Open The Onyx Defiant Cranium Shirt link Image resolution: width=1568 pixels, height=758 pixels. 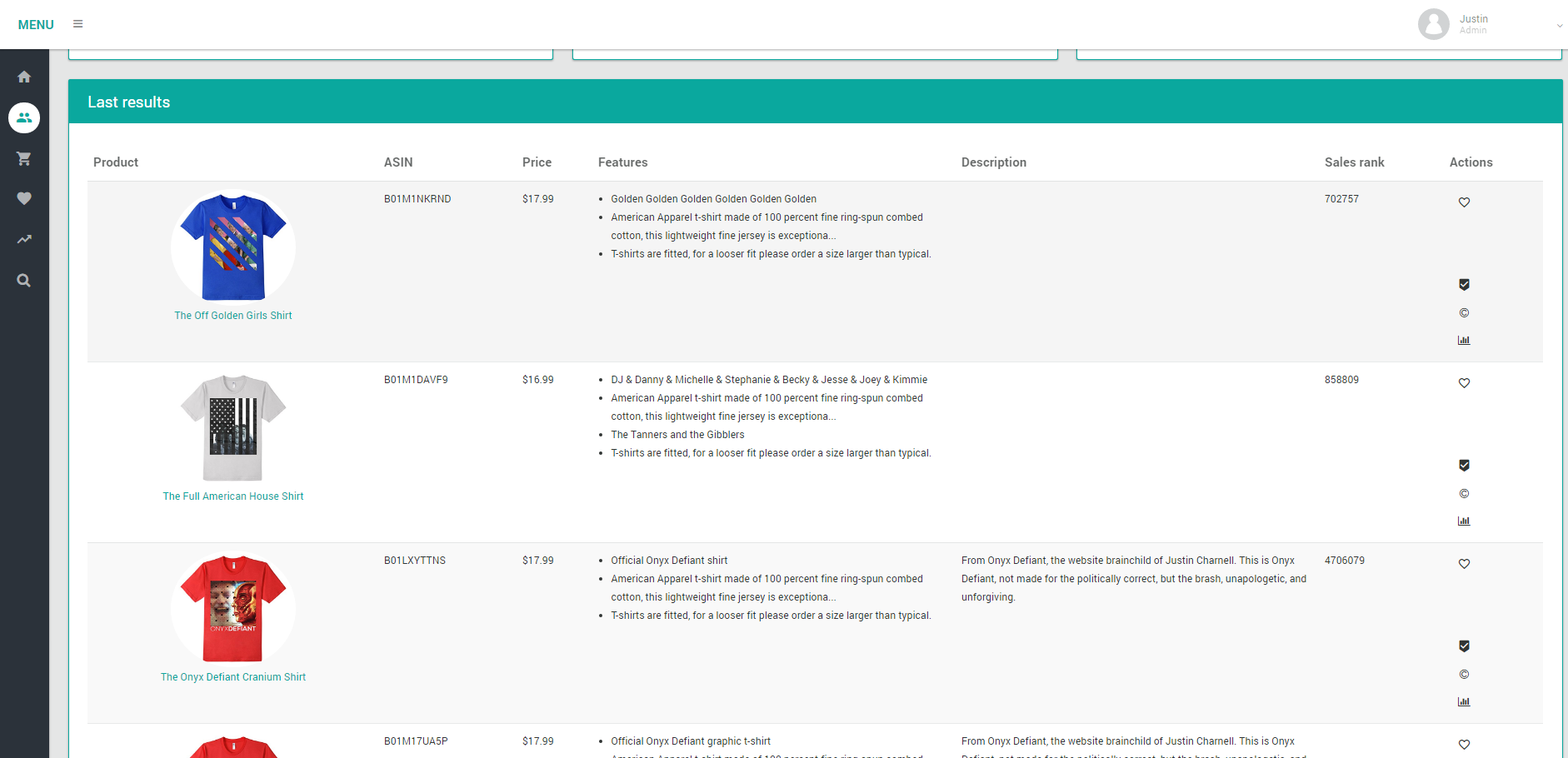233,677
